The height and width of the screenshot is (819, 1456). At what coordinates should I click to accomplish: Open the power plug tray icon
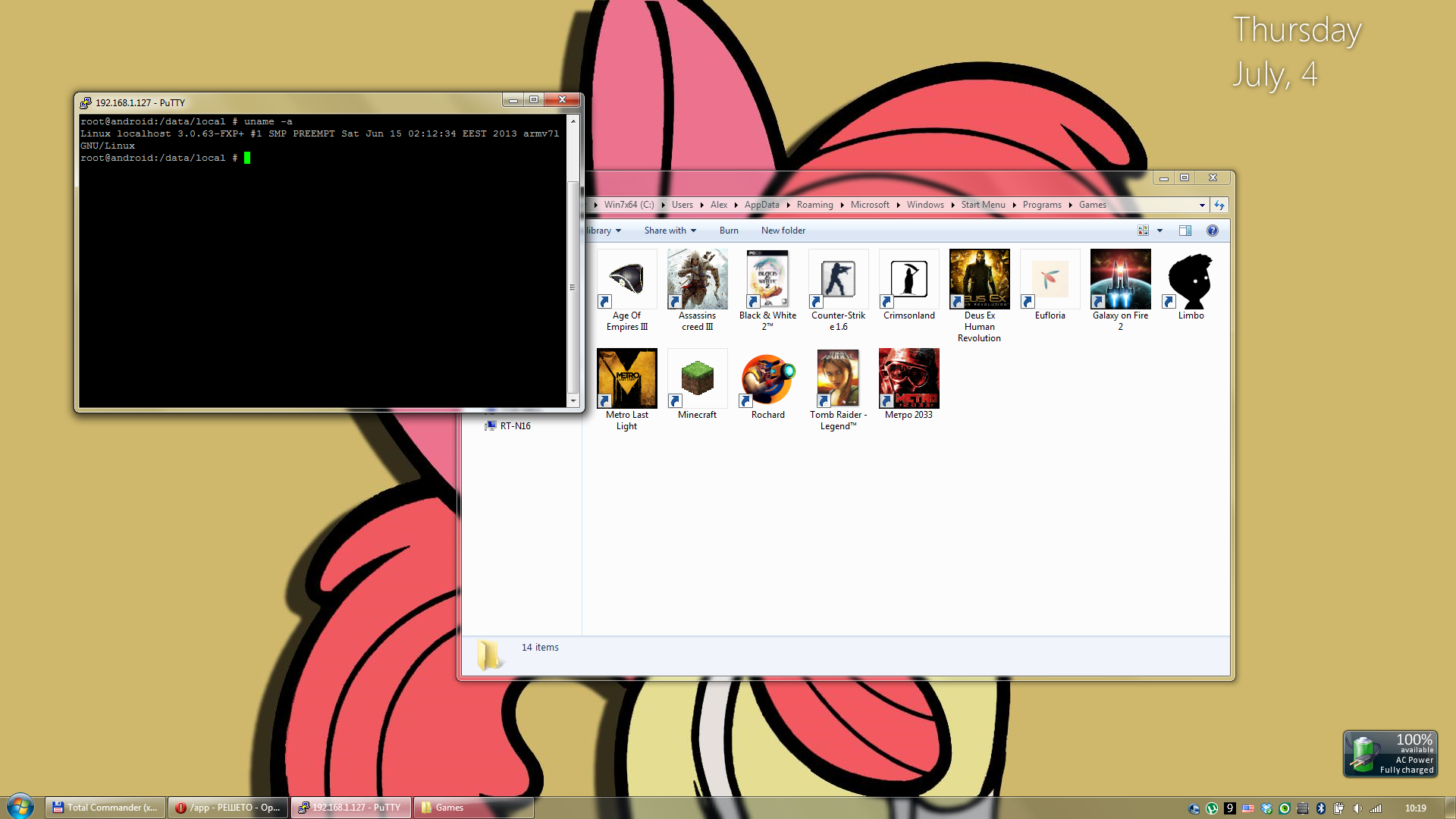pyautogui.click(x=1339, y=808)
